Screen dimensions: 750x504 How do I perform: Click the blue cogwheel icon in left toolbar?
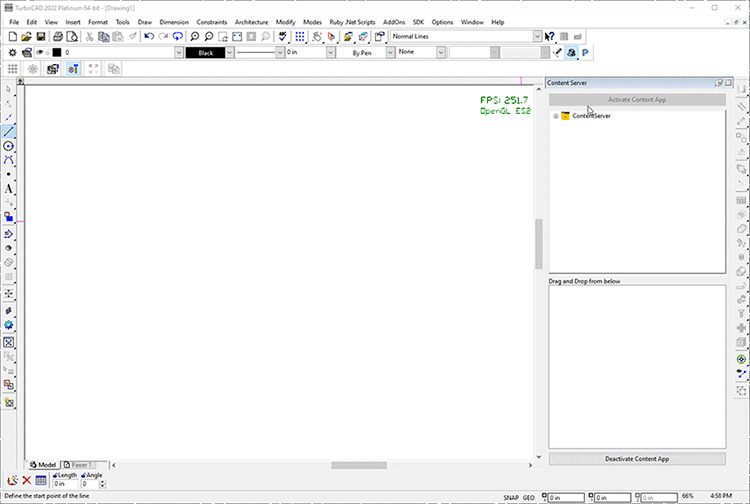tap(9, 325)
